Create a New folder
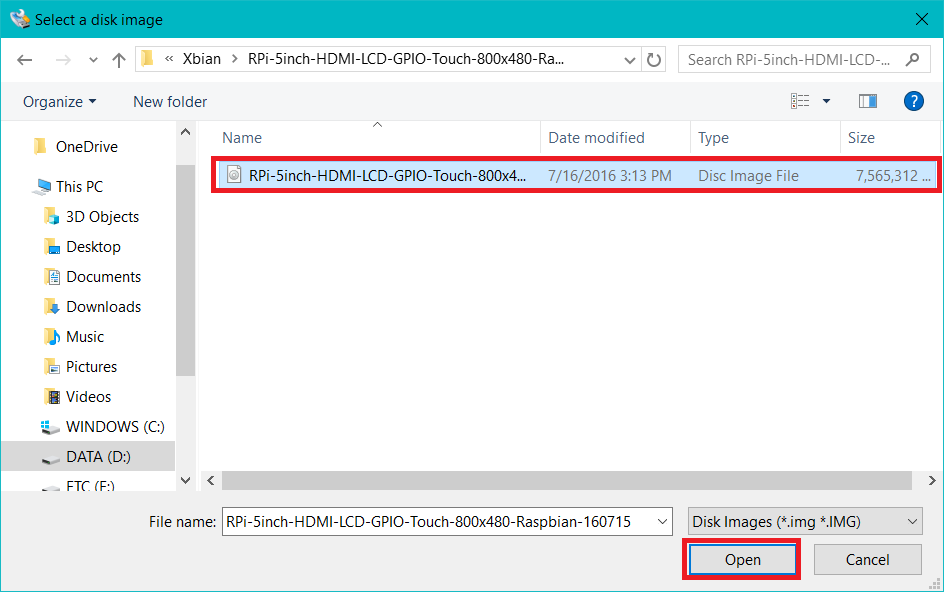Image resolution: width=944 pixels, height=592 pixels. pyautogui.click(x=170, y=102)
